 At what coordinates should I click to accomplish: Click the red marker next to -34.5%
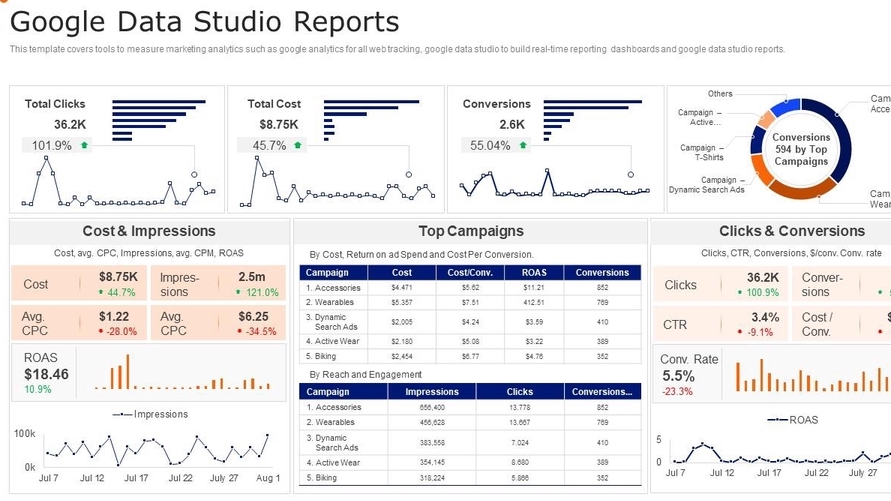click(x=240, y=331)
